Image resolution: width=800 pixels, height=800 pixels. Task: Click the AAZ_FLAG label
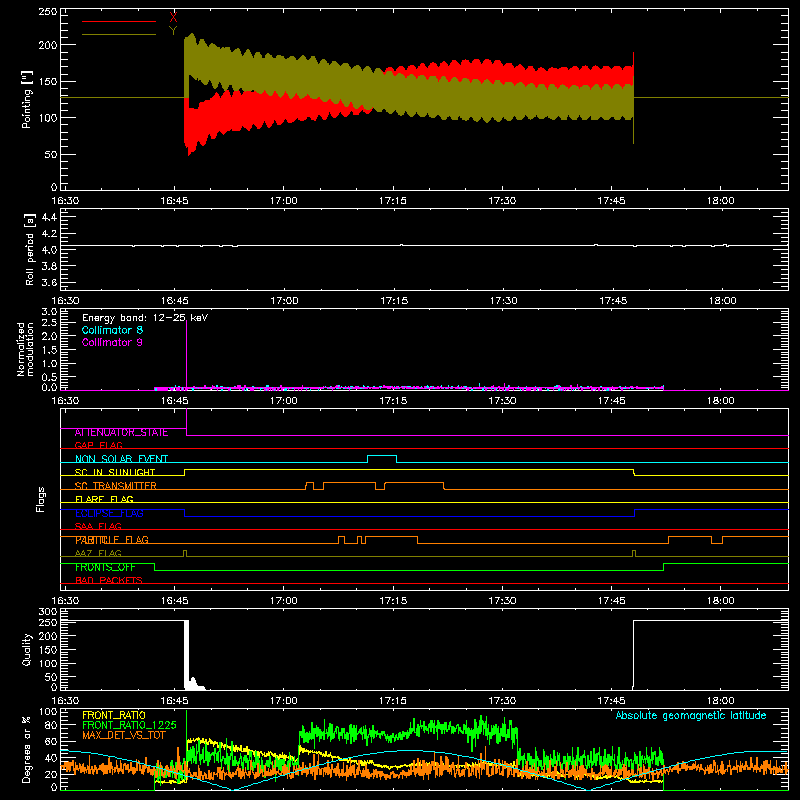pos(98,553)
